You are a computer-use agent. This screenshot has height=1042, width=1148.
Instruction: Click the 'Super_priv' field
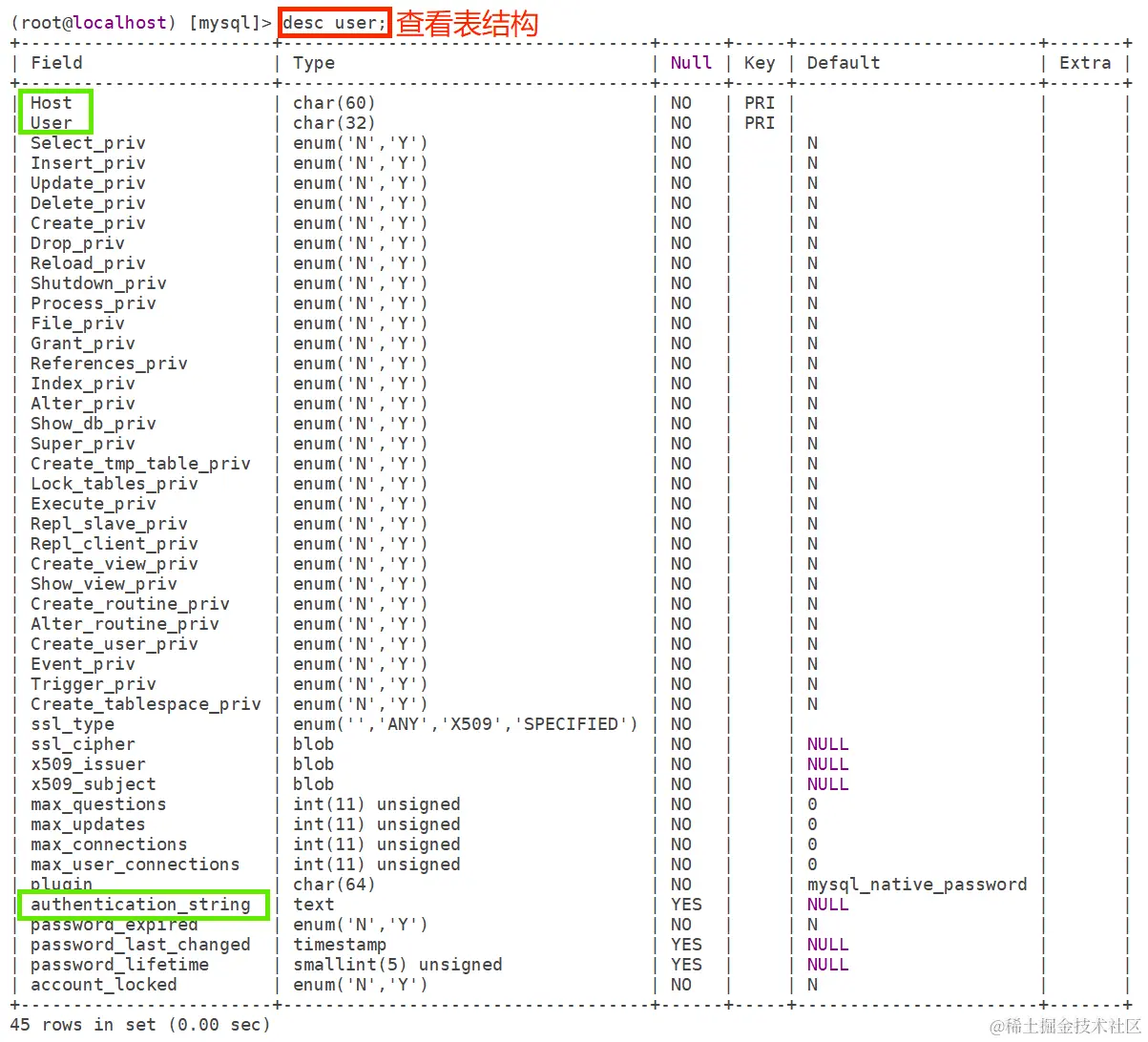[83, 444]
